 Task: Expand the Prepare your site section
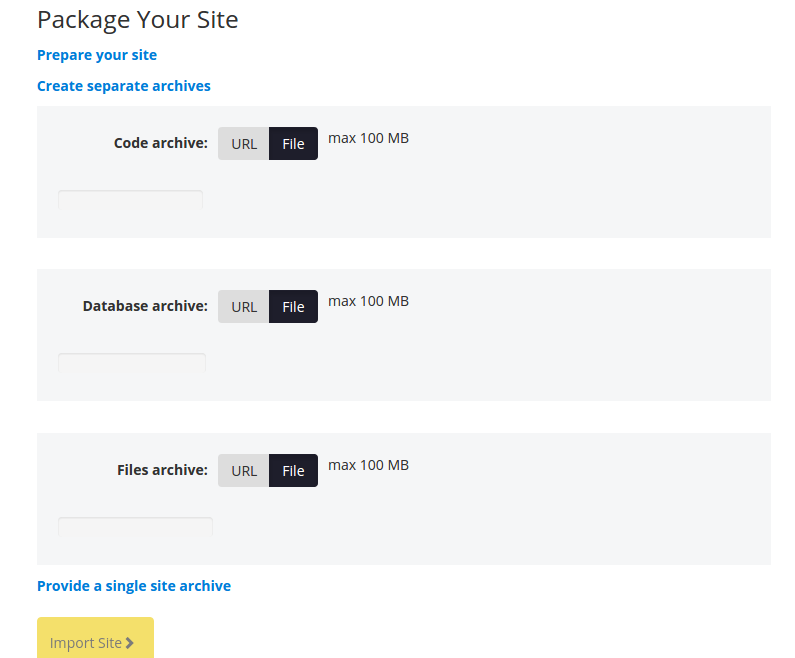coord(97,55)
